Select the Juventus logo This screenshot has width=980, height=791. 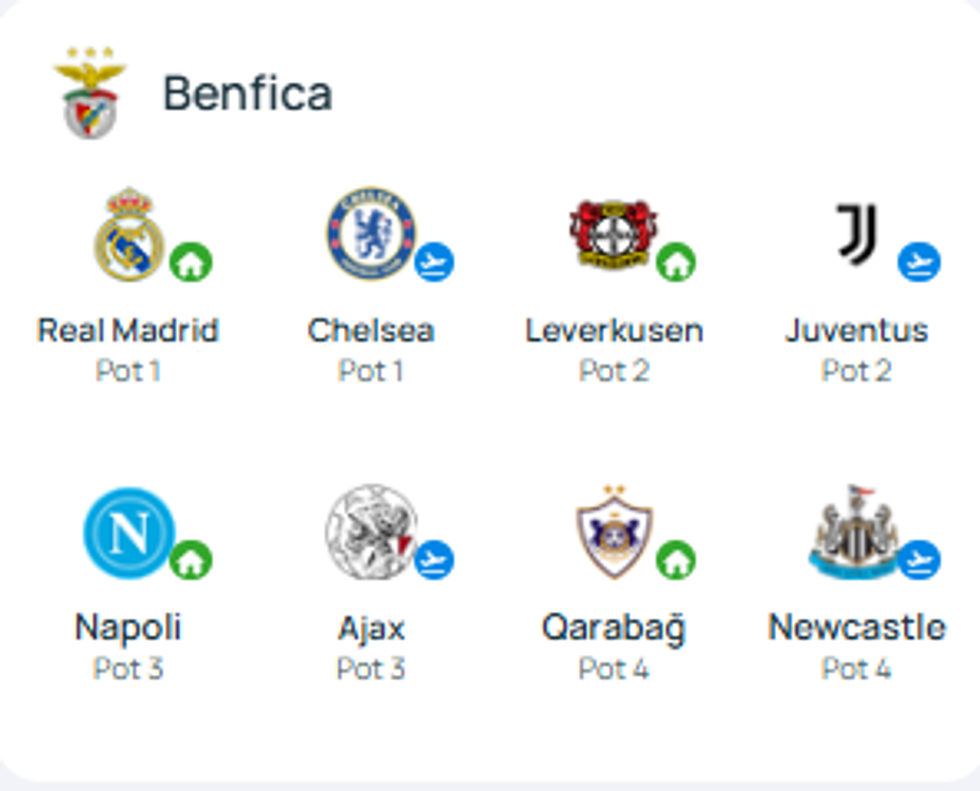856,235
